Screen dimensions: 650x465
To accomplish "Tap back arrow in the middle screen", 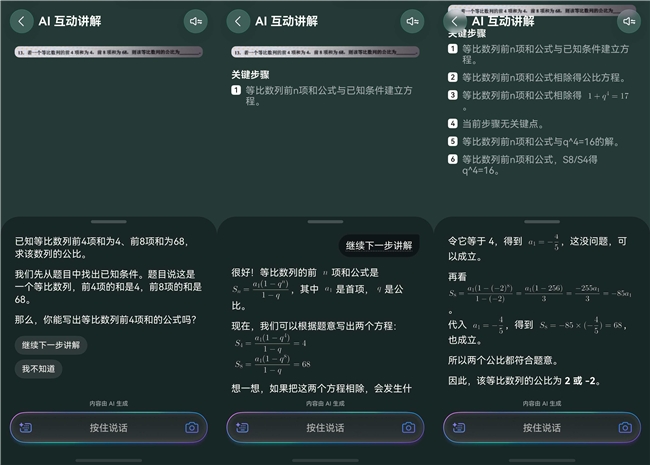I will [238, 21].
